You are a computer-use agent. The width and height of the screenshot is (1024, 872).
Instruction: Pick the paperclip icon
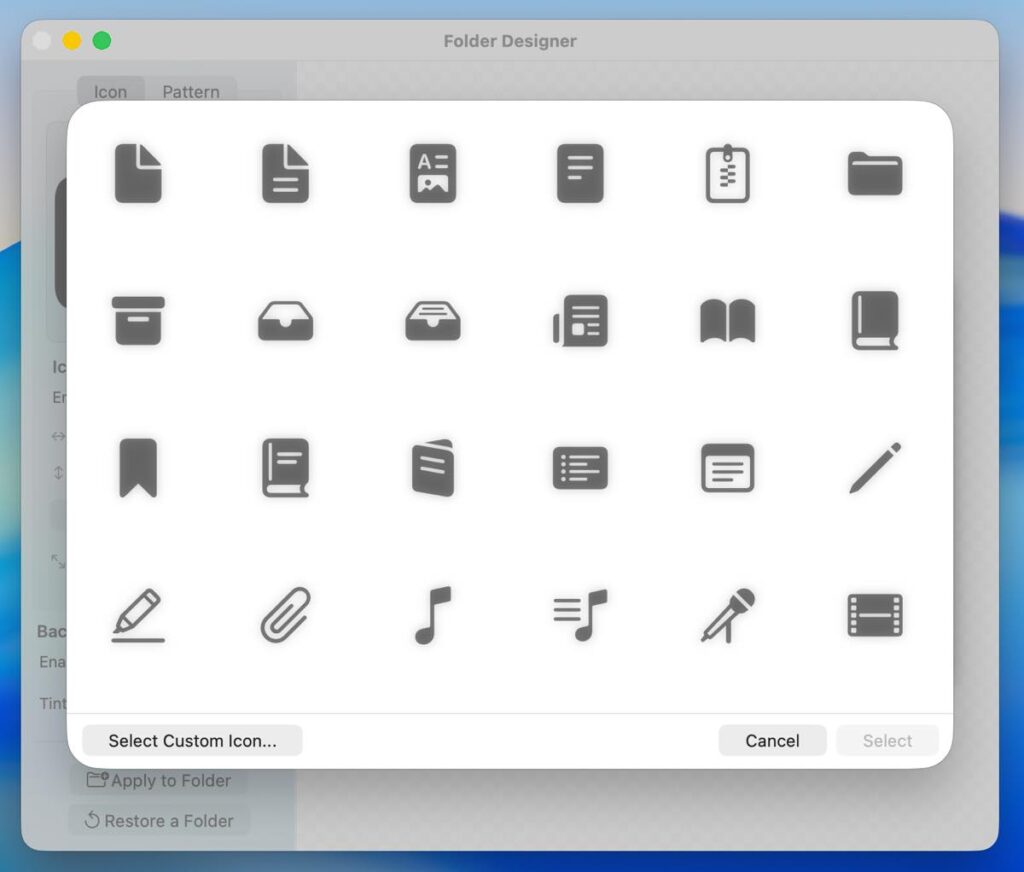click(285, 614)
